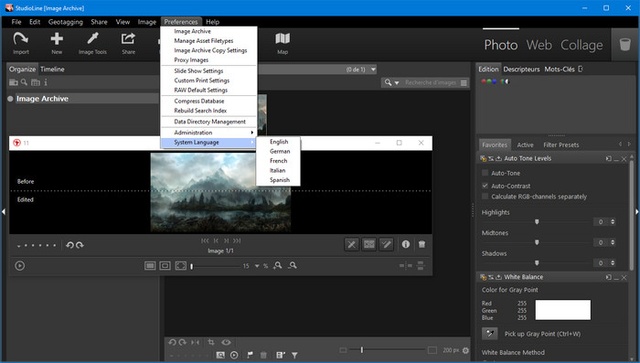The width and height of the screenshot is (640, 363).
Task: Click rotate left icon in viewer window
Action: point(70,245)
